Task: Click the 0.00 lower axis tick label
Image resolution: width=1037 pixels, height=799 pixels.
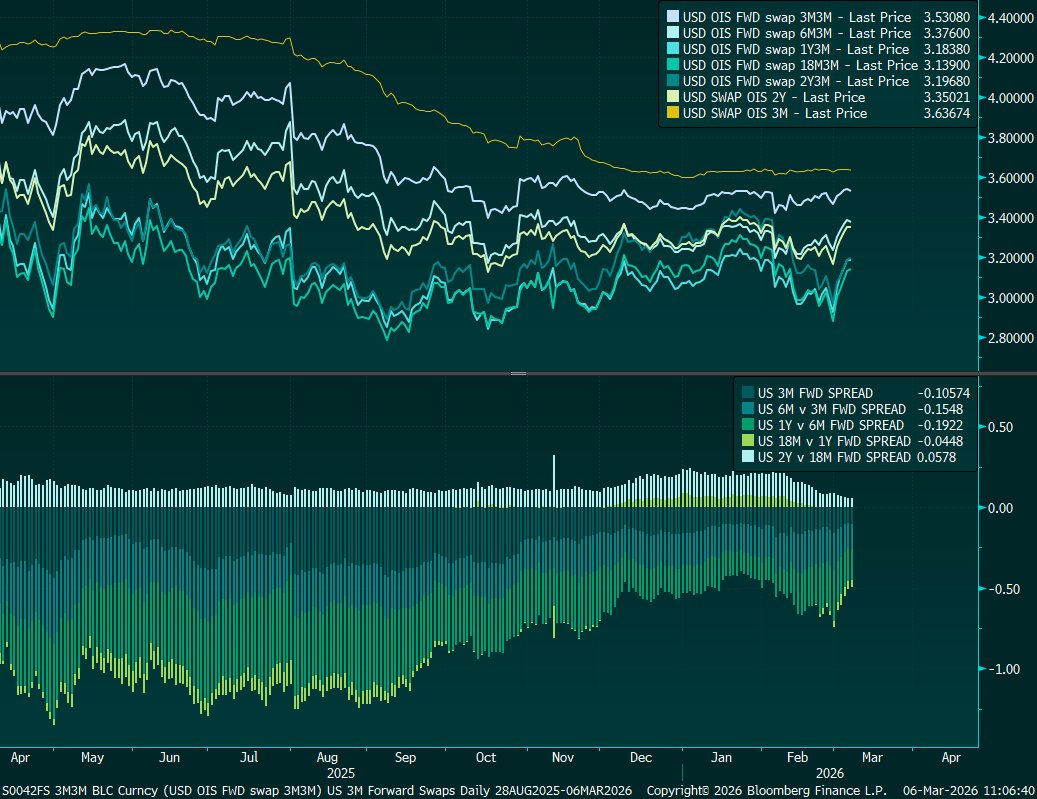Action: tap(1001, 508)
